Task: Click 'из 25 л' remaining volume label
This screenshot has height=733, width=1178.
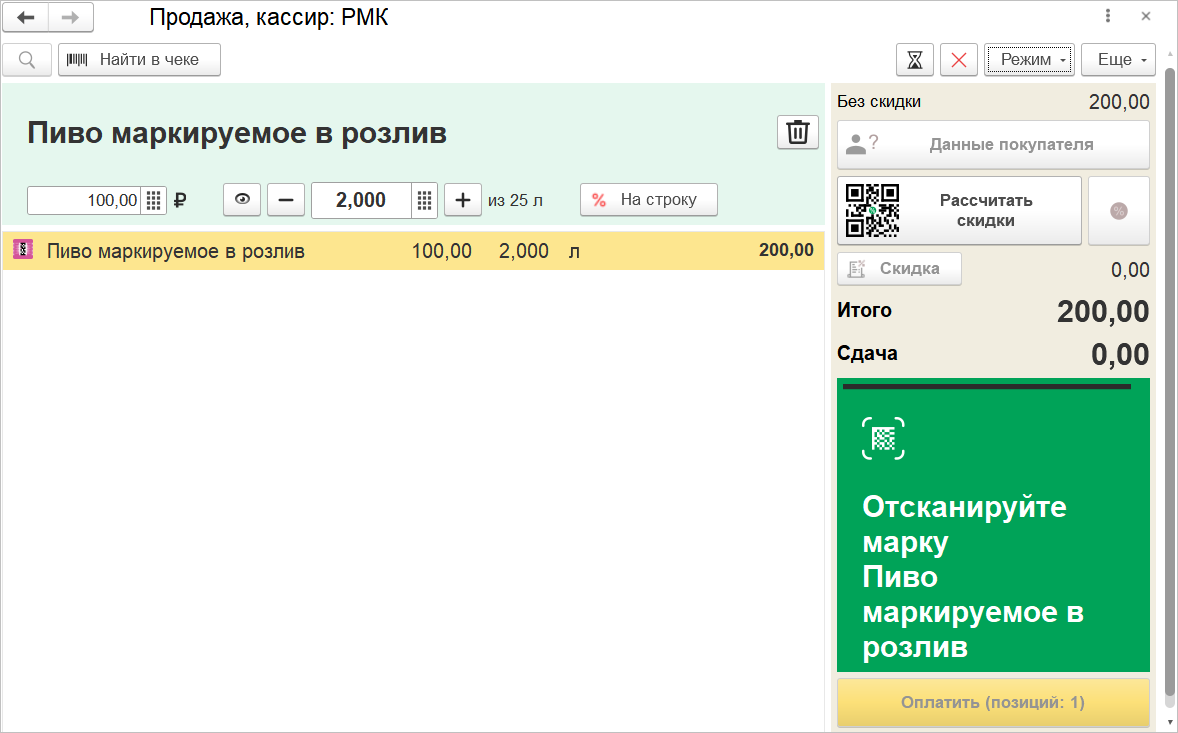Action: point(515,201)
